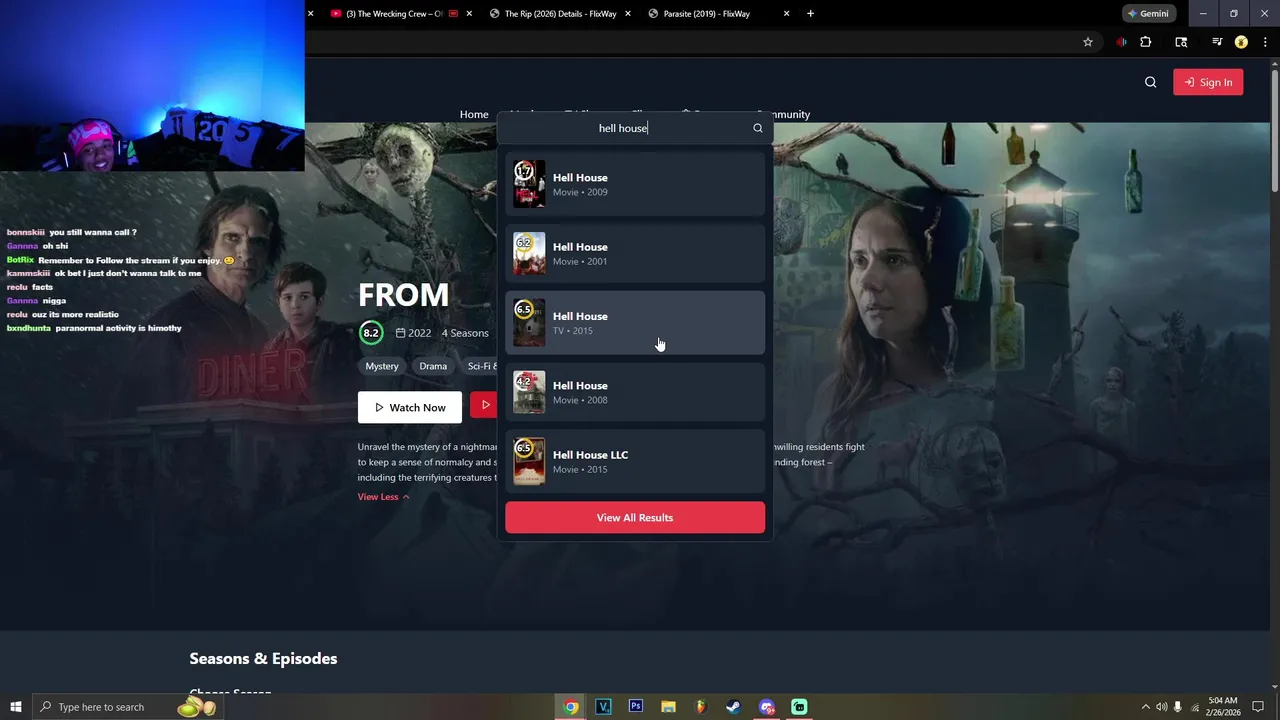Open volume control in system tray
This screenshot has height=720, width=1280.
pos(1162,707)
